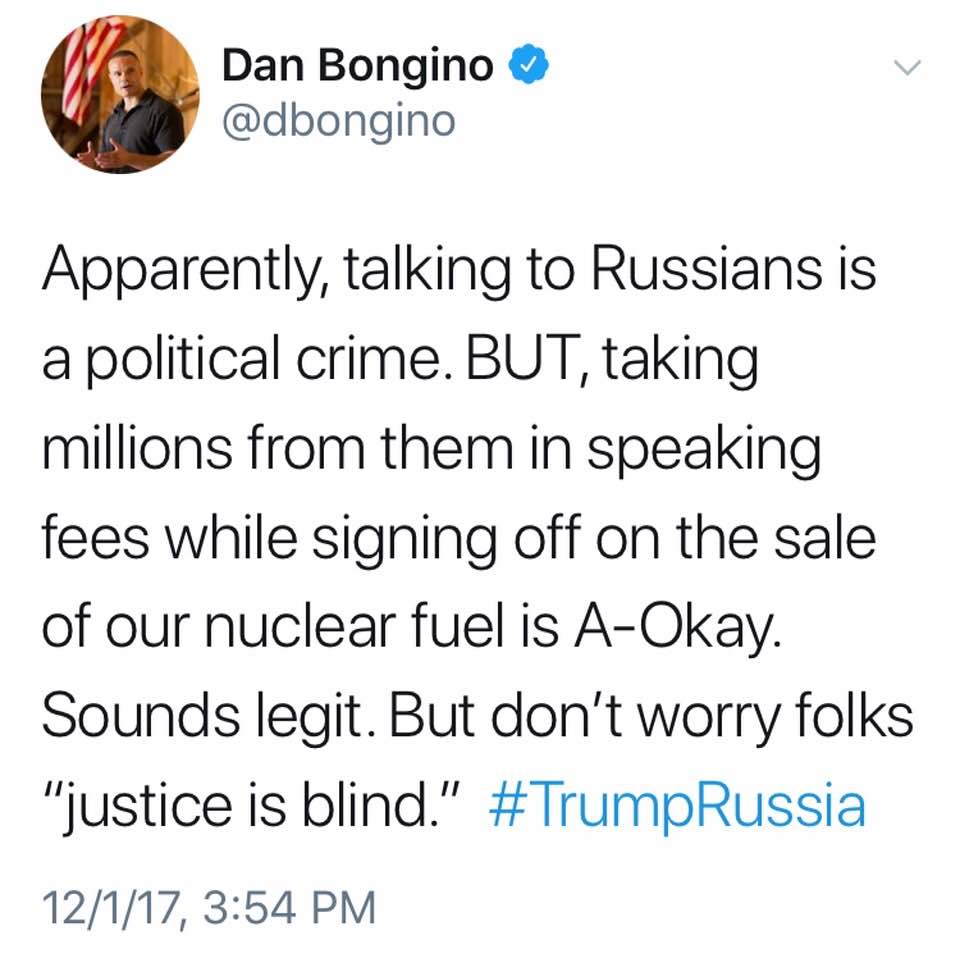Open the @dbongino handle link
The width and height of the screenshot is (960, 954).
(x=338, y=120)
